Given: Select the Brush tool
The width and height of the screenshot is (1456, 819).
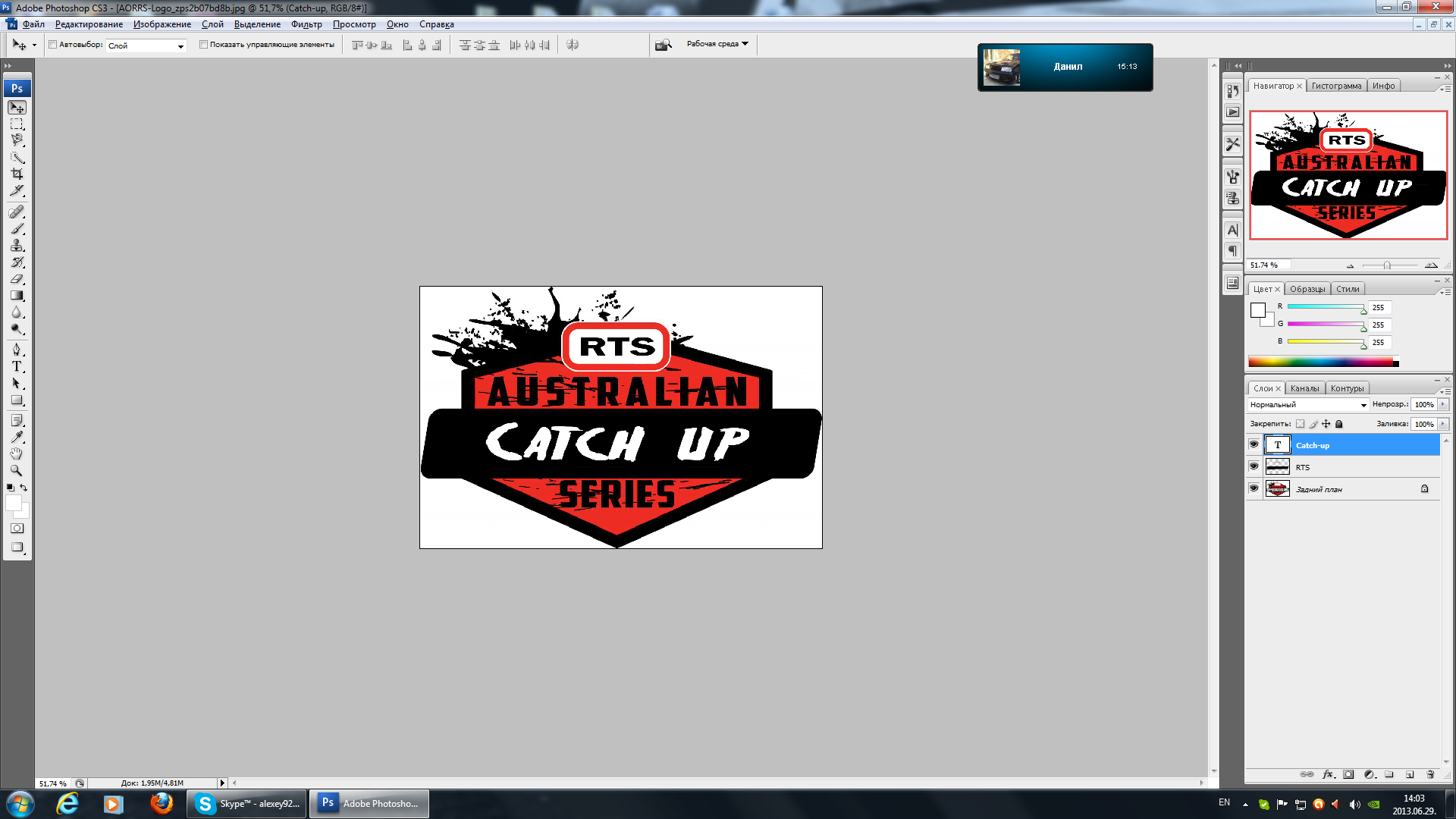Looking at the screenshot, I should [17, 228].
